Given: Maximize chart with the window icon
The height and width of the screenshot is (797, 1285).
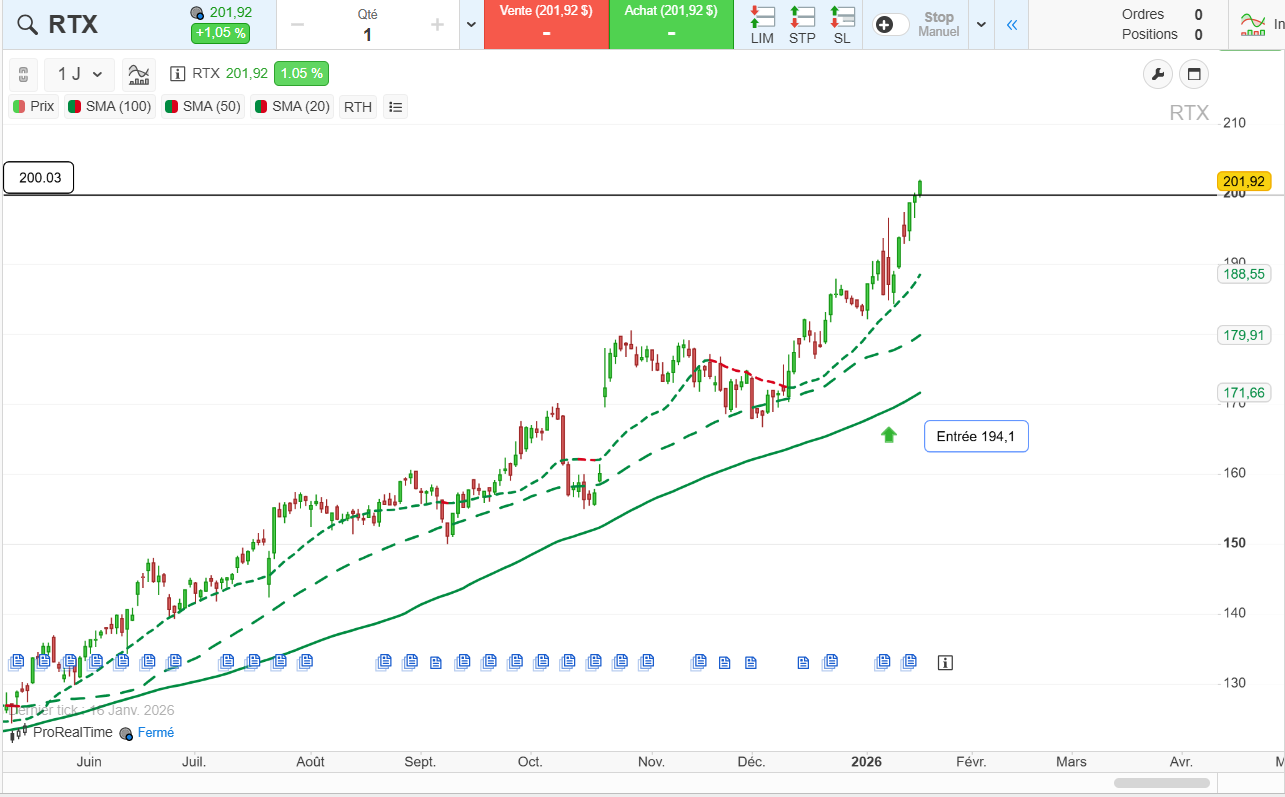Looking at the screenshot, I should click(1193, 74).
